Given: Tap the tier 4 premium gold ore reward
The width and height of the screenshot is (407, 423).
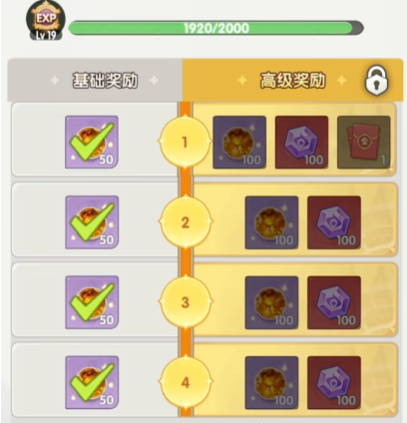Looking at the screenshot, I should 272,382.
